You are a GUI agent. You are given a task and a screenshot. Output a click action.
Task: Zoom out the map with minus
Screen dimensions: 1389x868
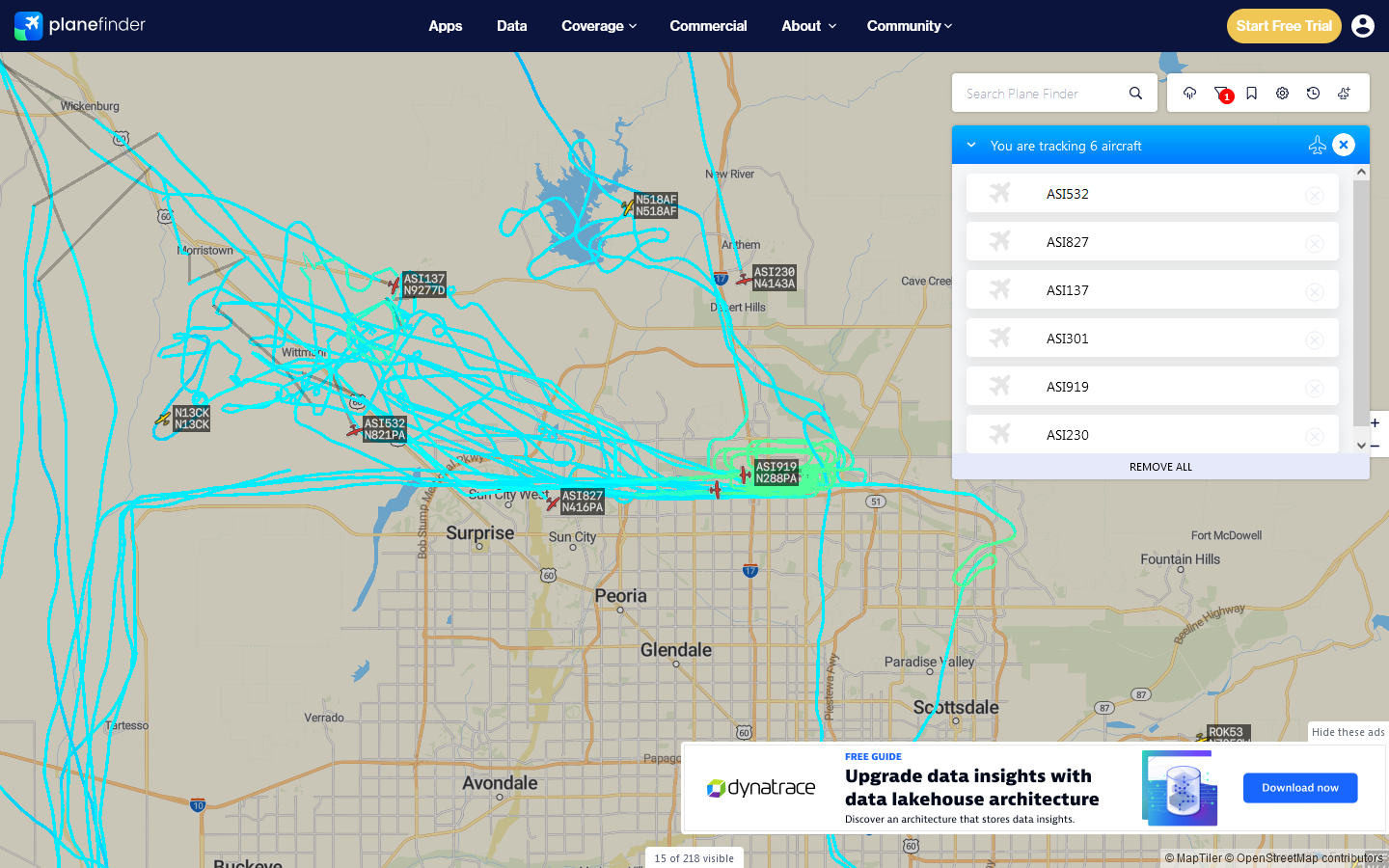(1375, 446)
